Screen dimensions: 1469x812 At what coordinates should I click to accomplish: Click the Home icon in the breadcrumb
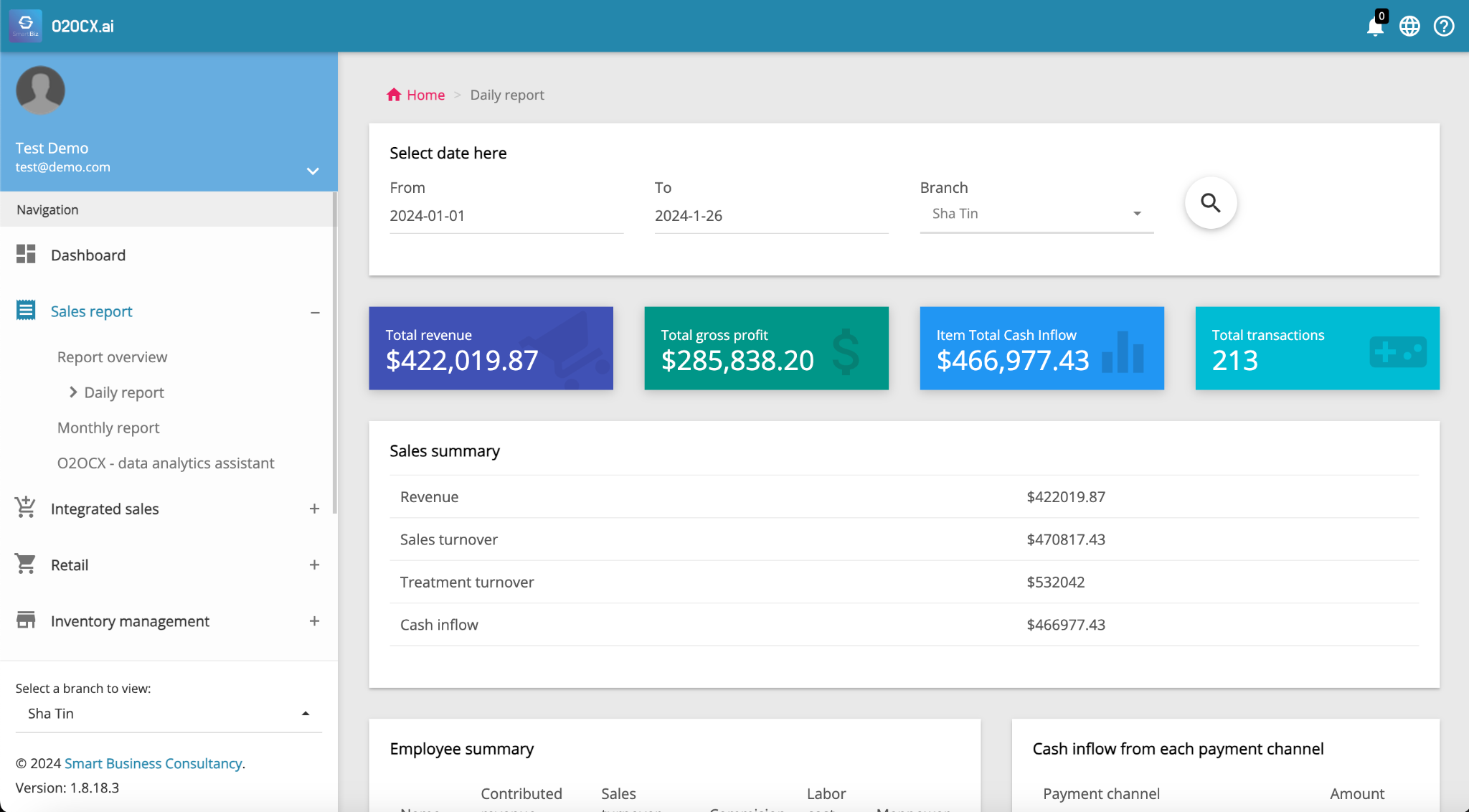coord(394,94)
